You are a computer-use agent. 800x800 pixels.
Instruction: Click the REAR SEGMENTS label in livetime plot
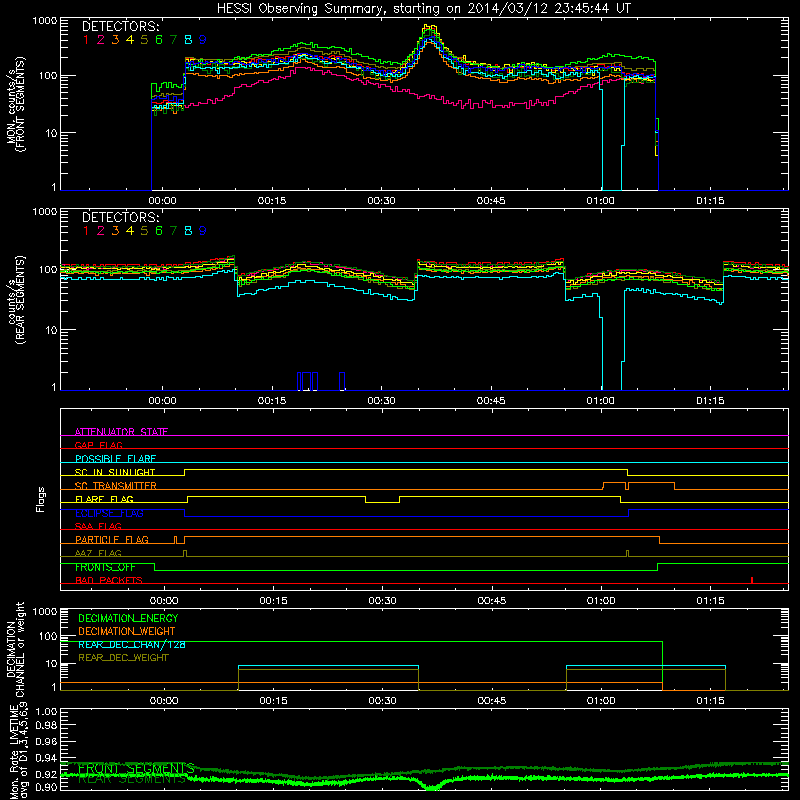132,779
